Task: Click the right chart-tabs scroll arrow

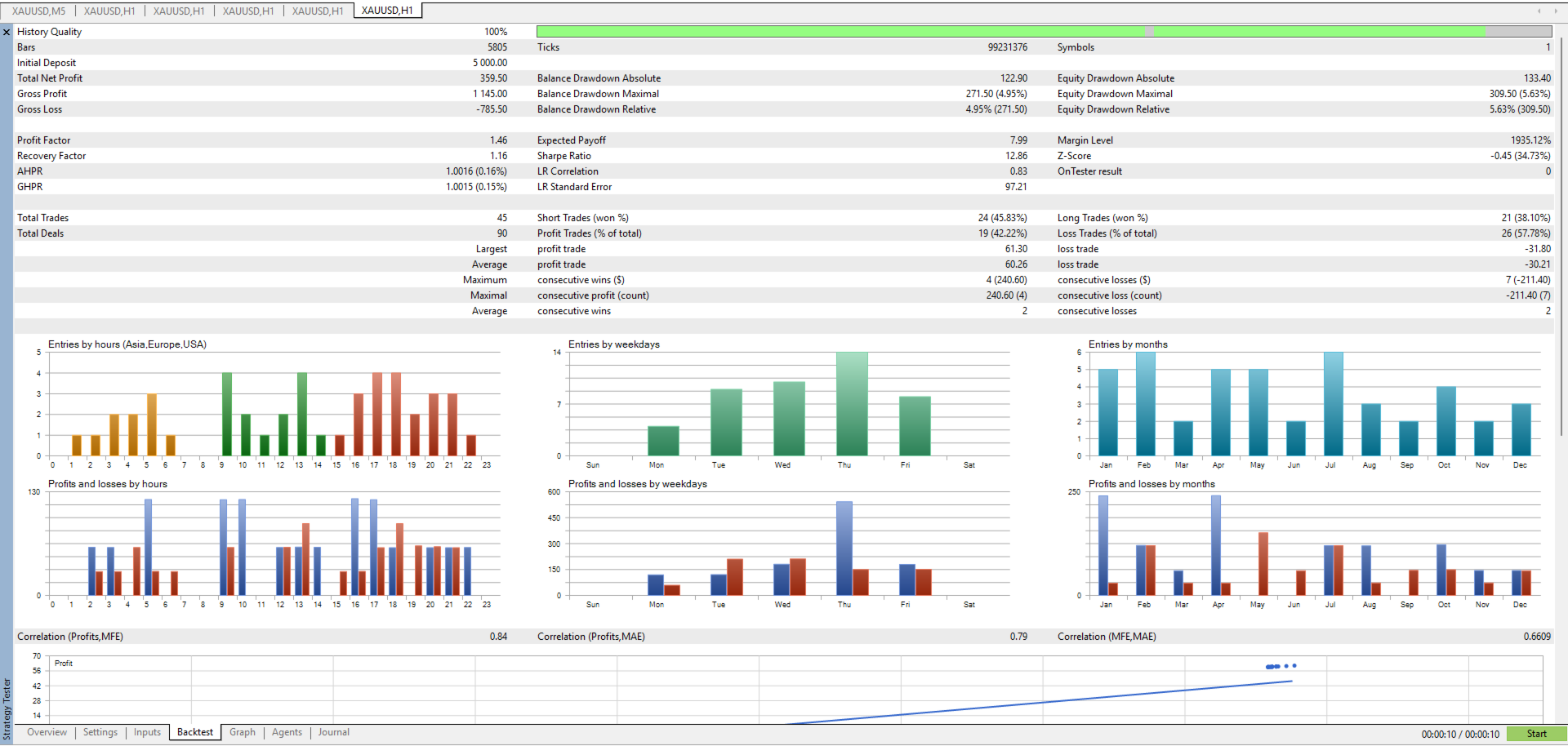Action: click(x=1556, y=11)
